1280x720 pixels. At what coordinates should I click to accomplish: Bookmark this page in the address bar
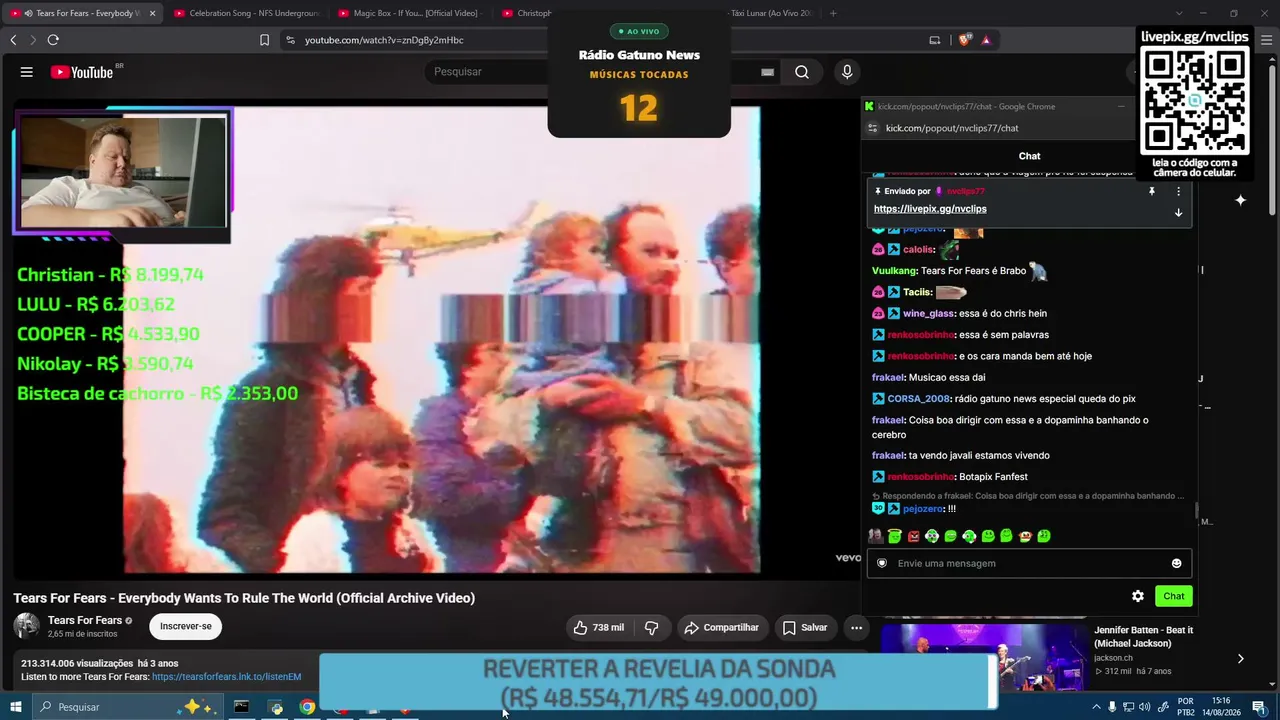point(264,40)
